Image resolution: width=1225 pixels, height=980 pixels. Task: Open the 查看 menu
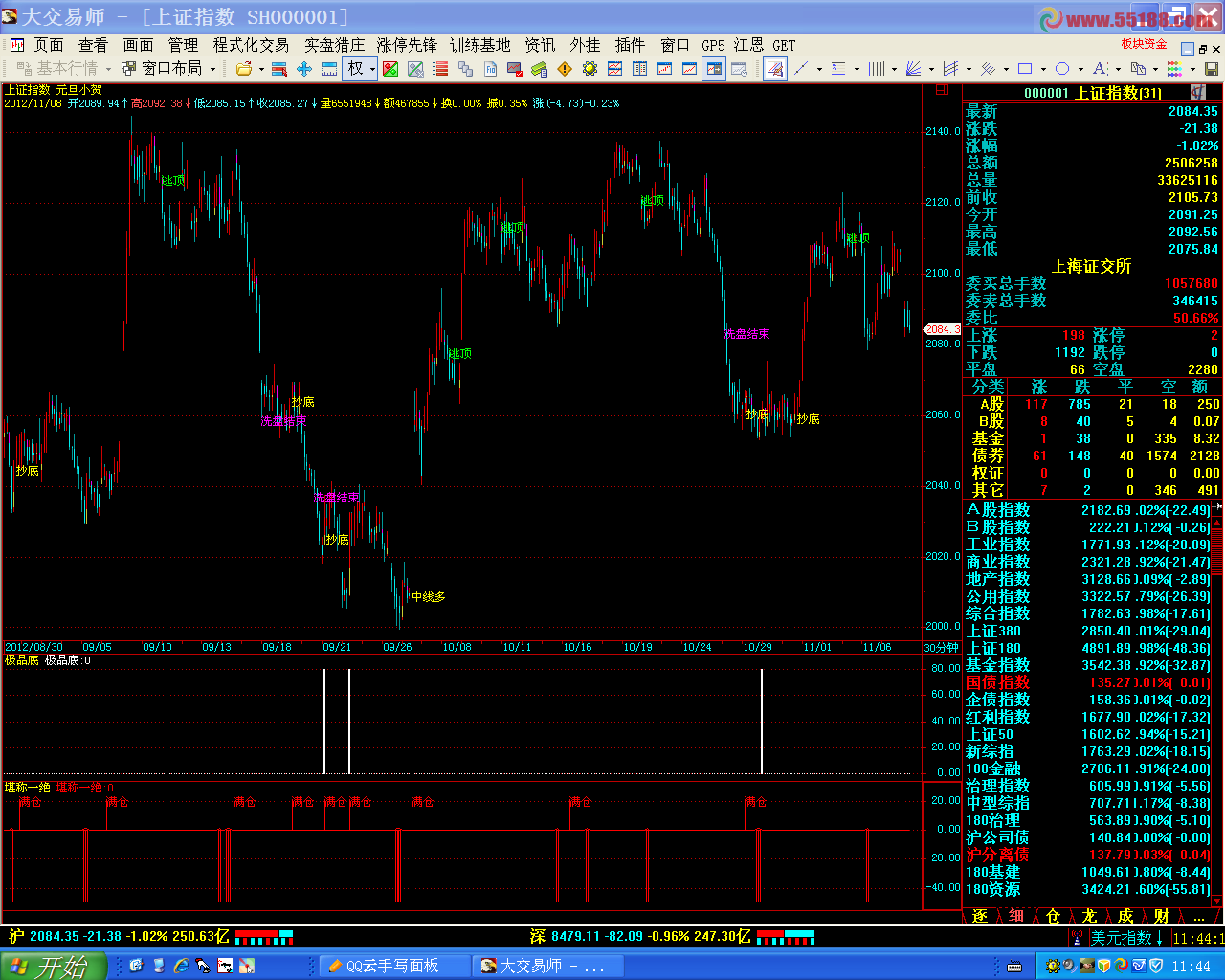click(94, 45)
